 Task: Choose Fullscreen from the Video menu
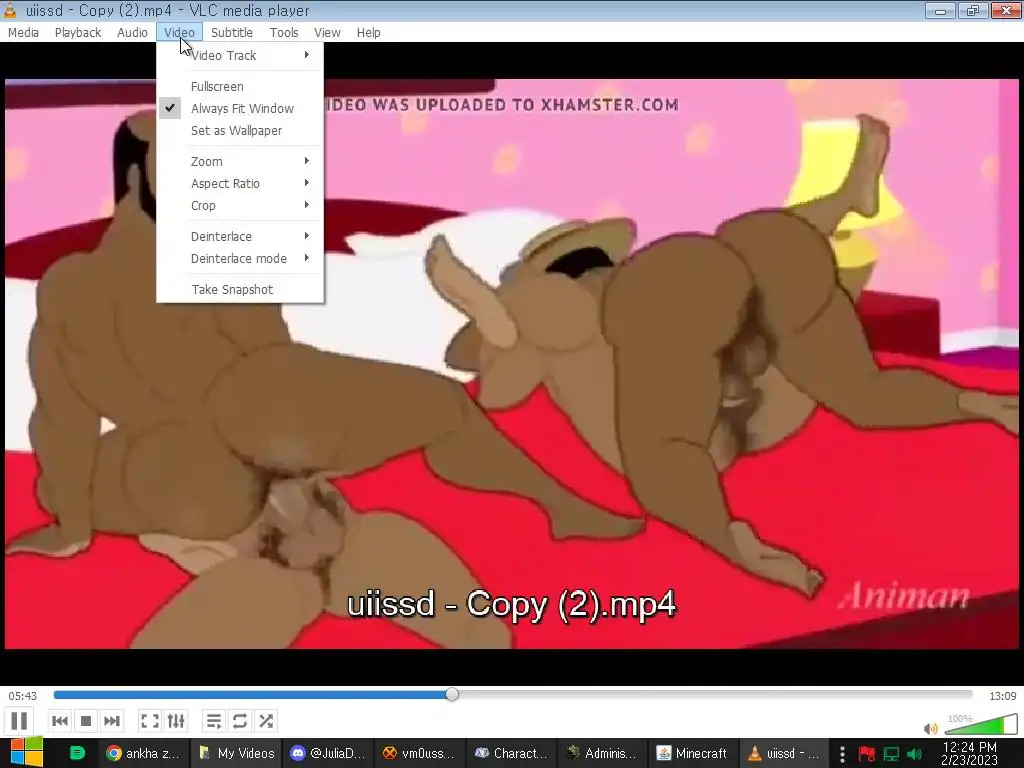point(240,86)
